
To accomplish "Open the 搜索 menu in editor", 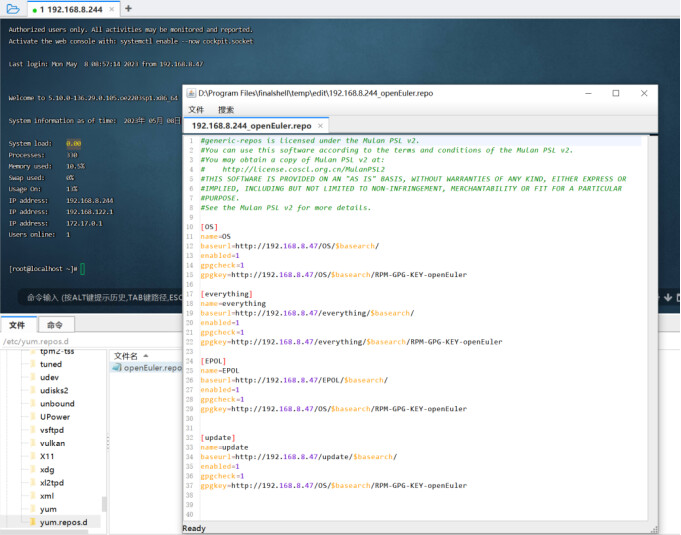I will pyautogui.click(x=226, y=110).
